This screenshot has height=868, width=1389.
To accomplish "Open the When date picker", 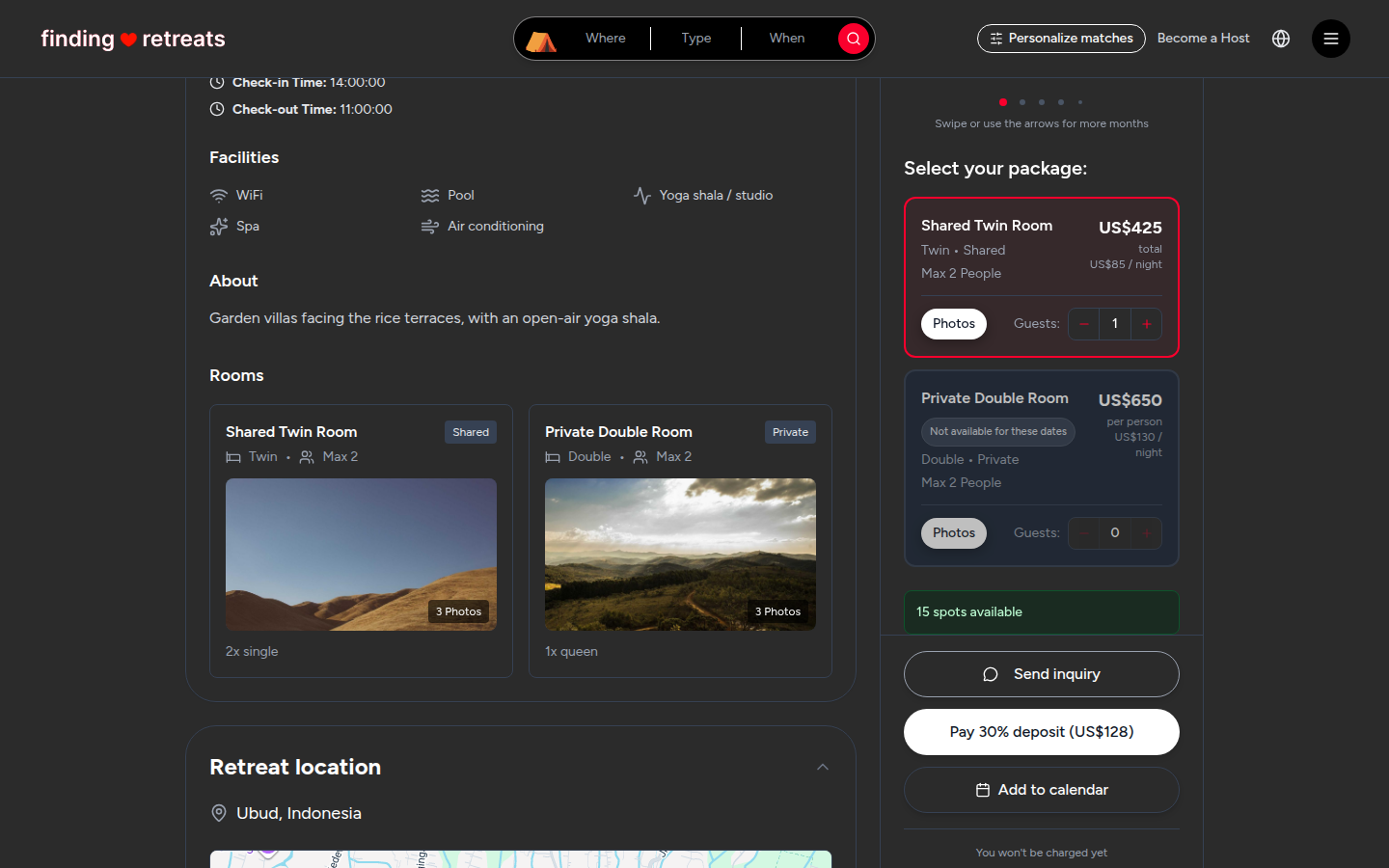I will pyautogui.click(x=787, y=39).
